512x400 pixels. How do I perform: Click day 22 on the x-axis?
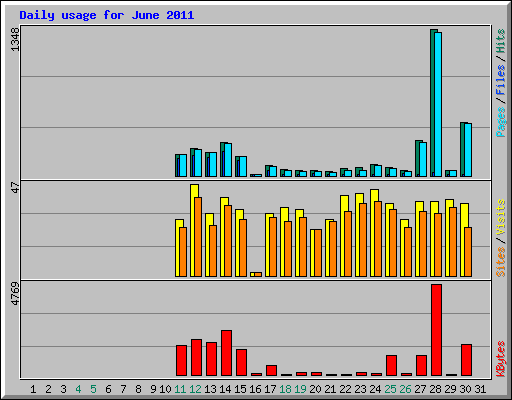(x=345, y=389)
